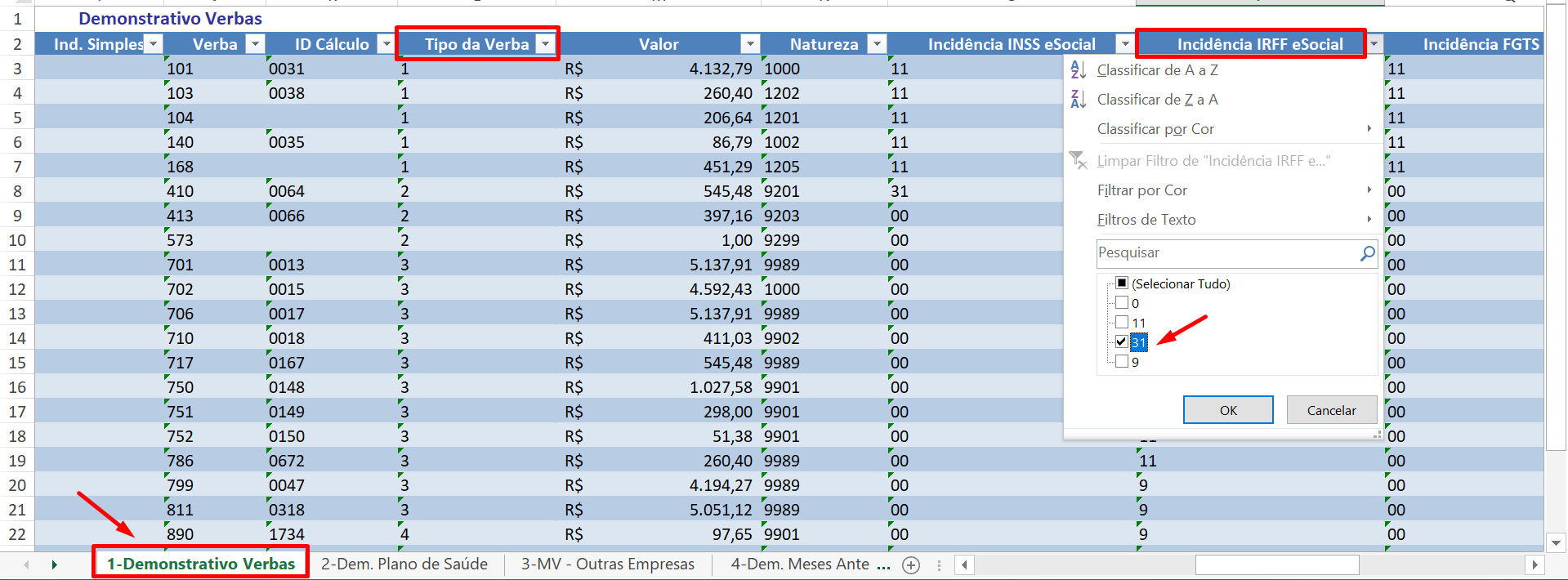Open the Verba column filter dropdown

(x=256, y=44)
